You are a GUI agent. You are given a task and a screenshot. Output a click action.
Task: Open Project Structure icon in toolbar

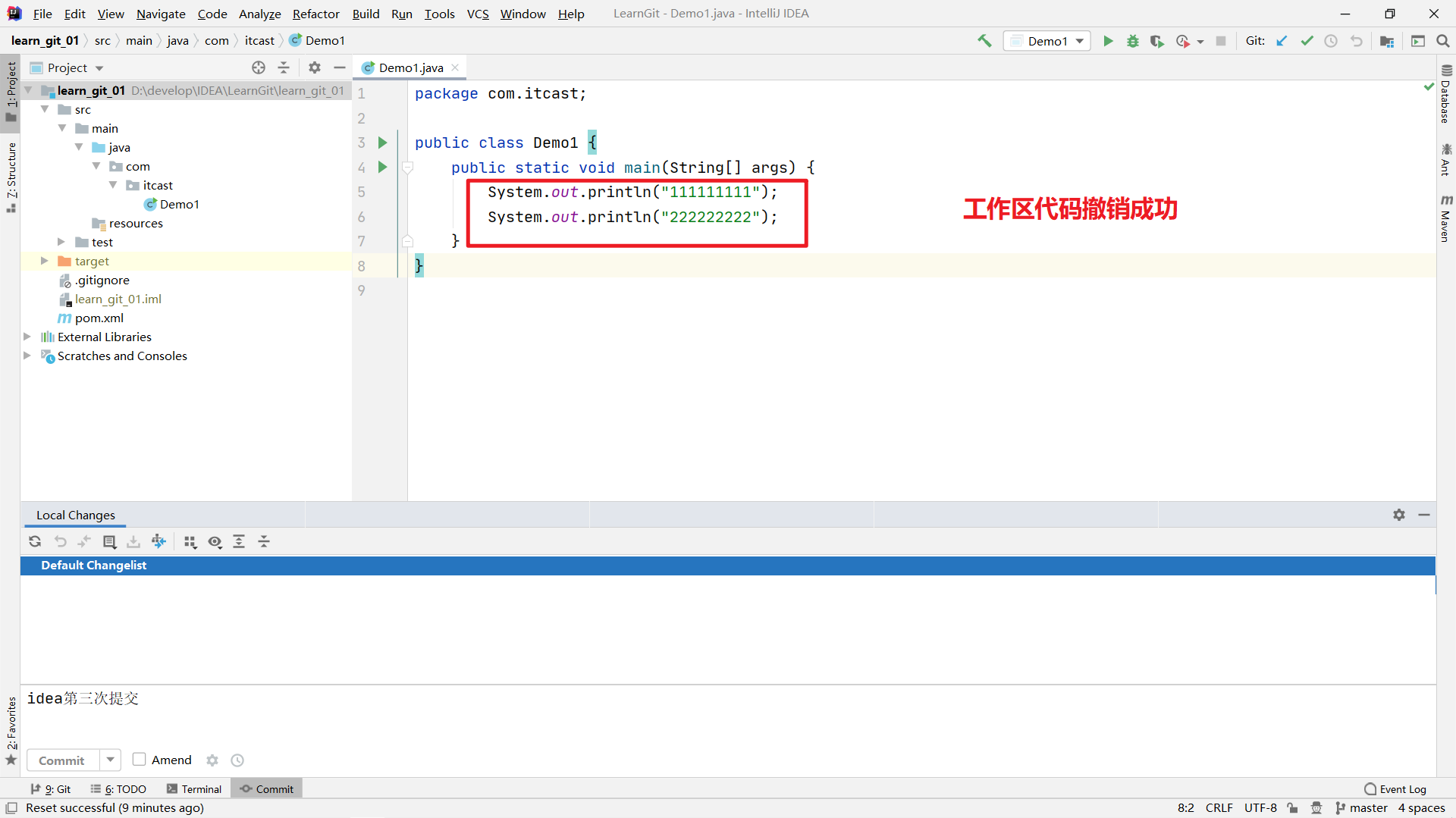[1387, 41]
